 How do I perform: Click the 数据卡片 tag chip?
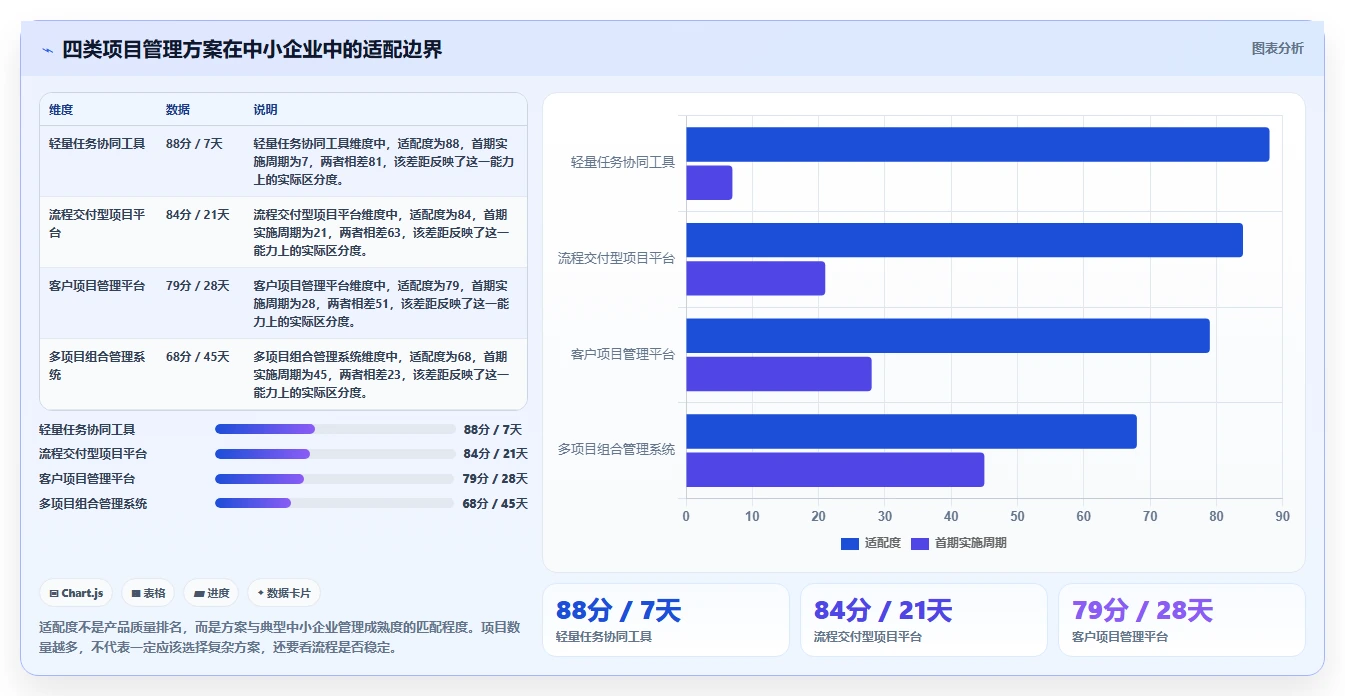point(284,593)
